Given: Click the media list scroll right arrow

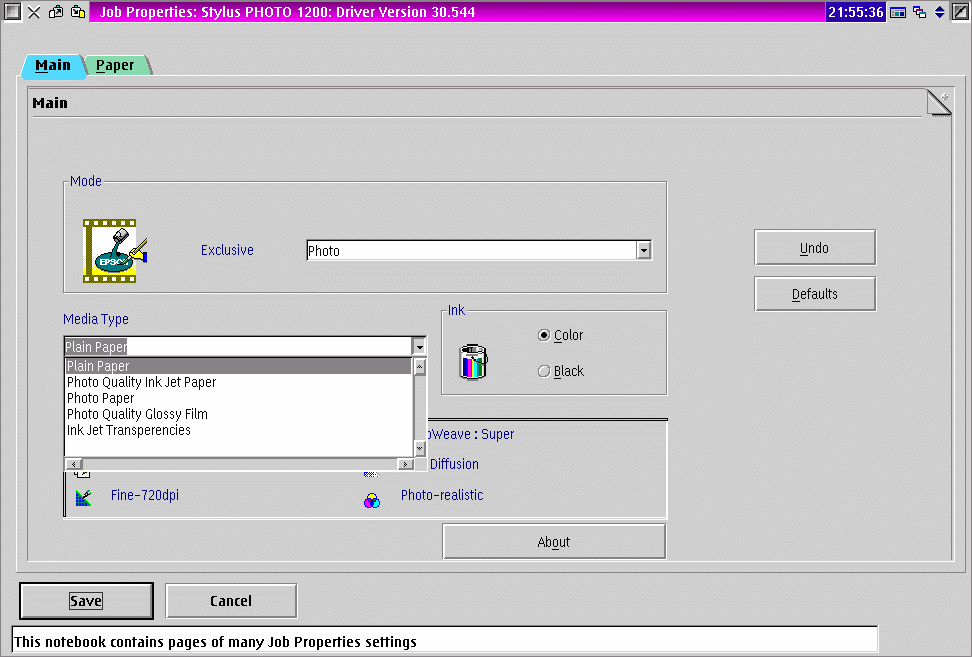Looking at the screenshot, I should [405, 464].
